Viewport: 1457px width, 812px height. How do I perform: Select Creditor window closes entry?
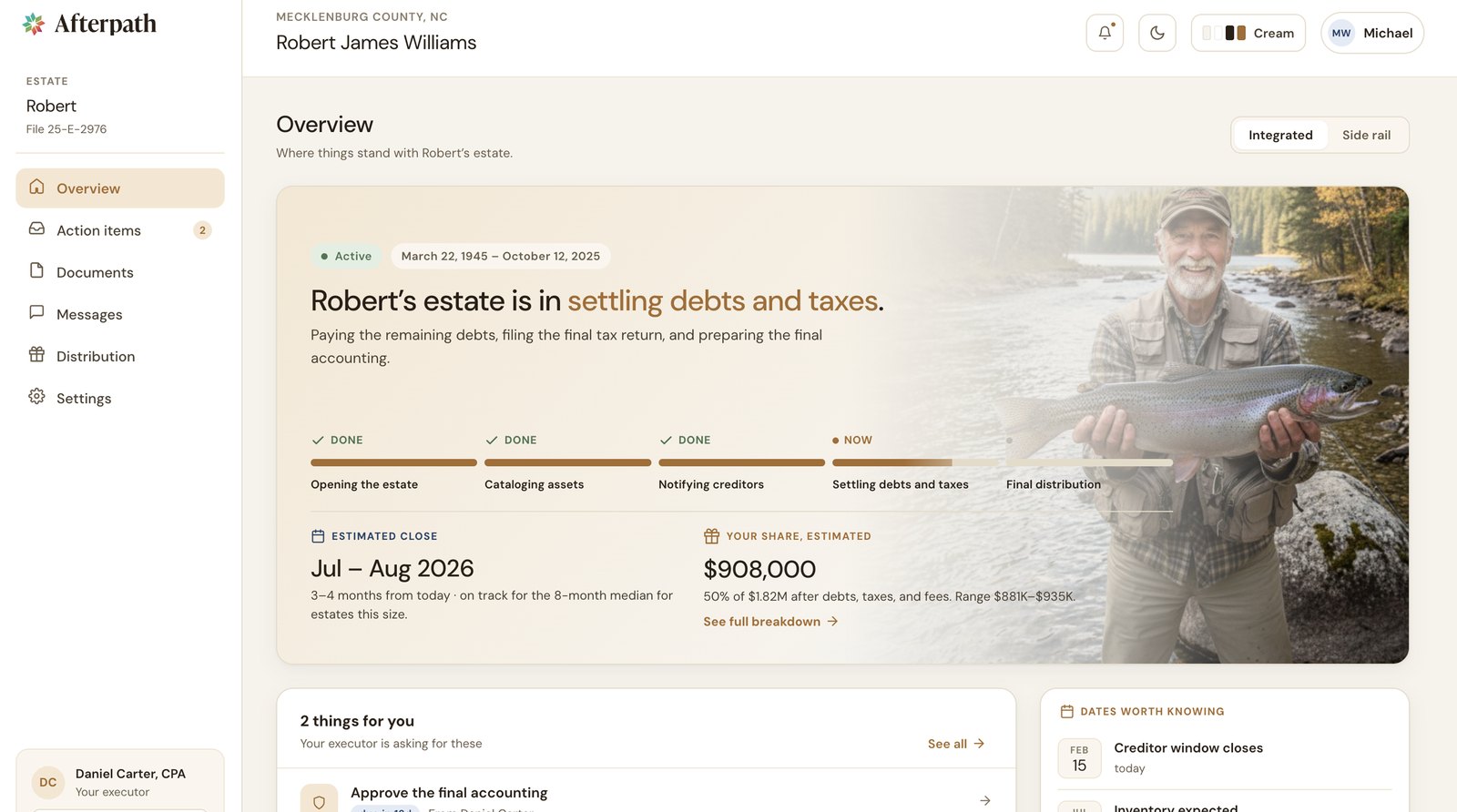coord(1225,757)
